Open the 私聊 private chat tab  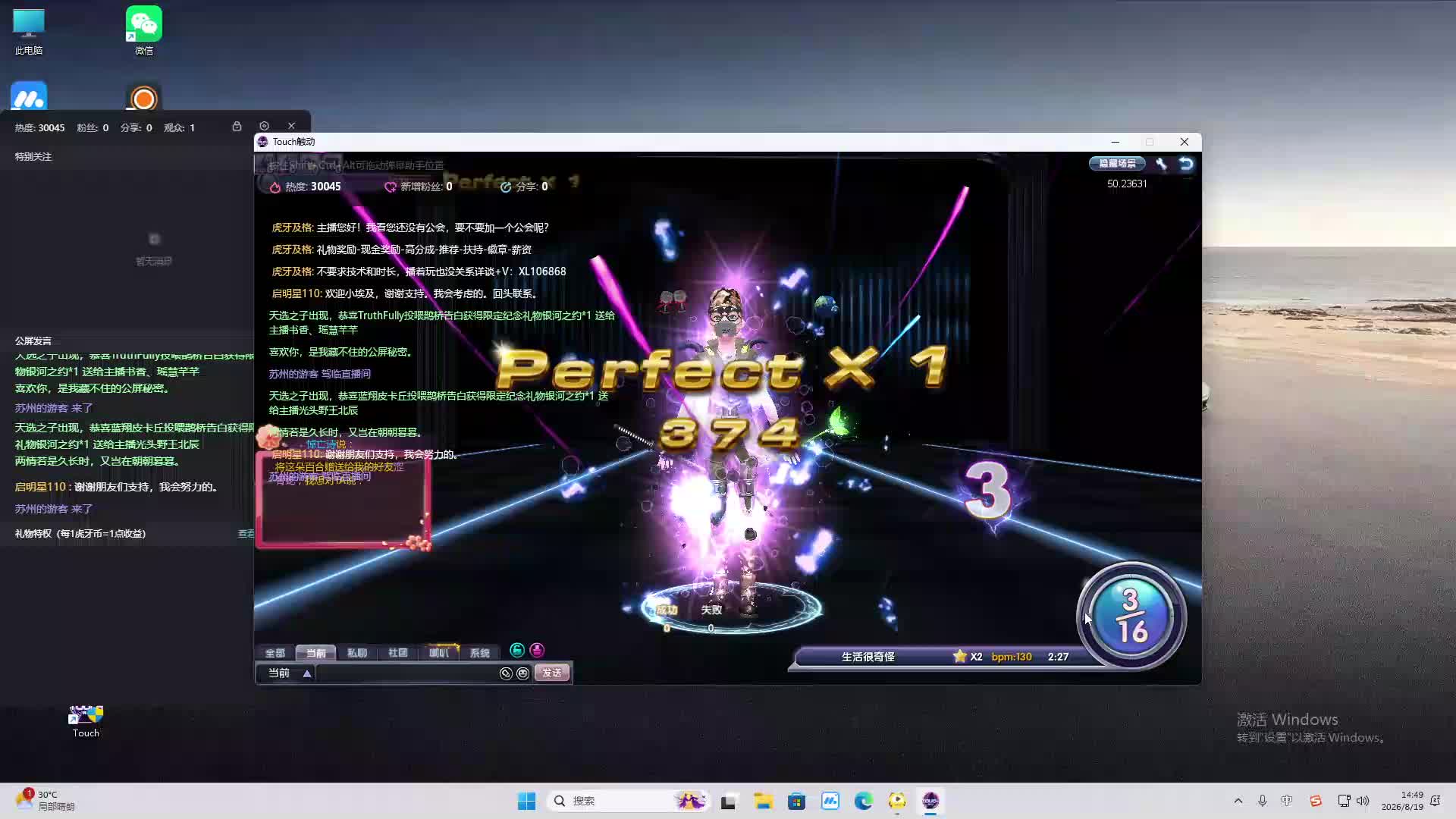coord(356,652)
